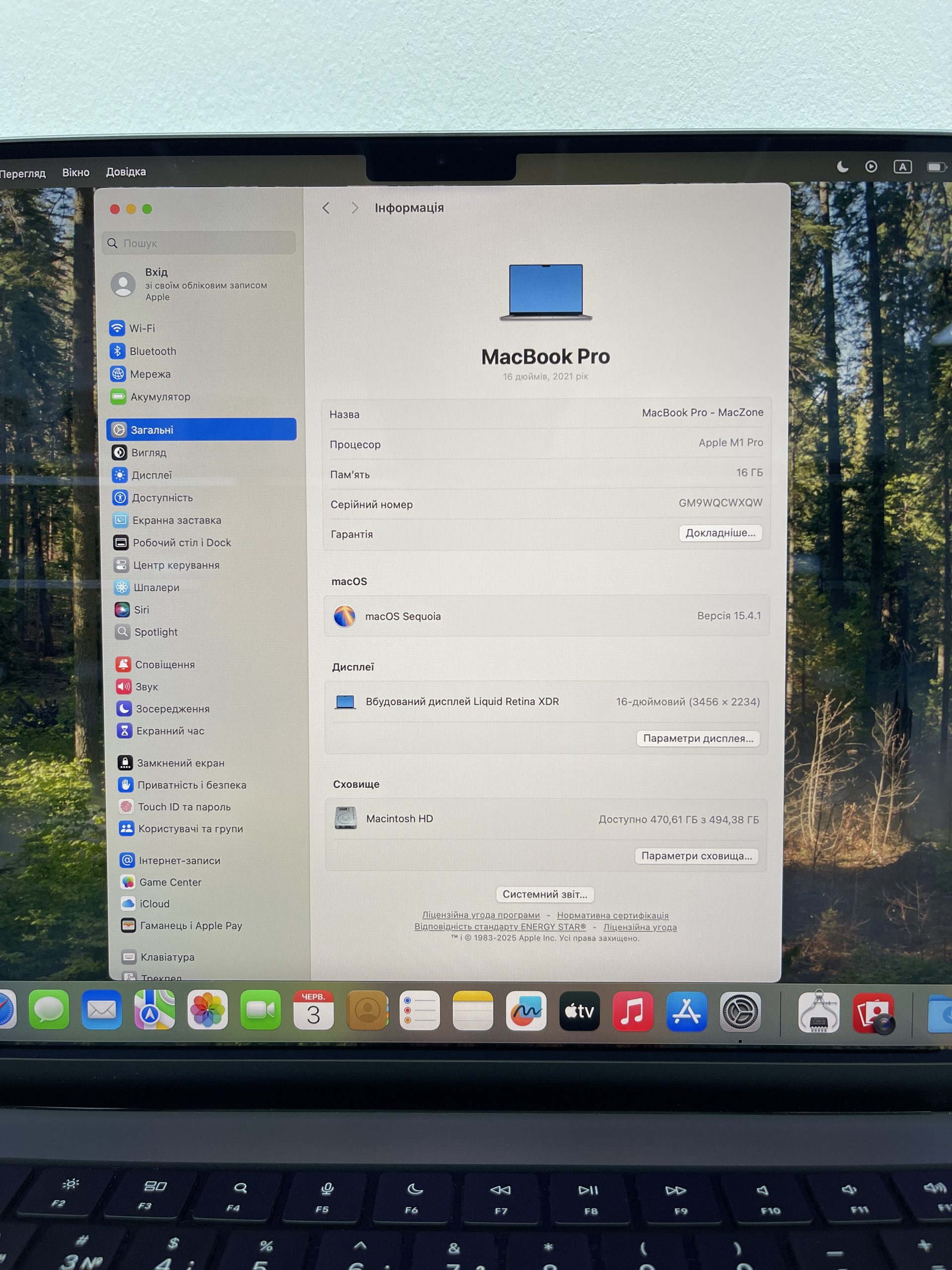Open Calendar showing черв. 3
This screenshot has width=952, height=1270.
[313, 1010]
